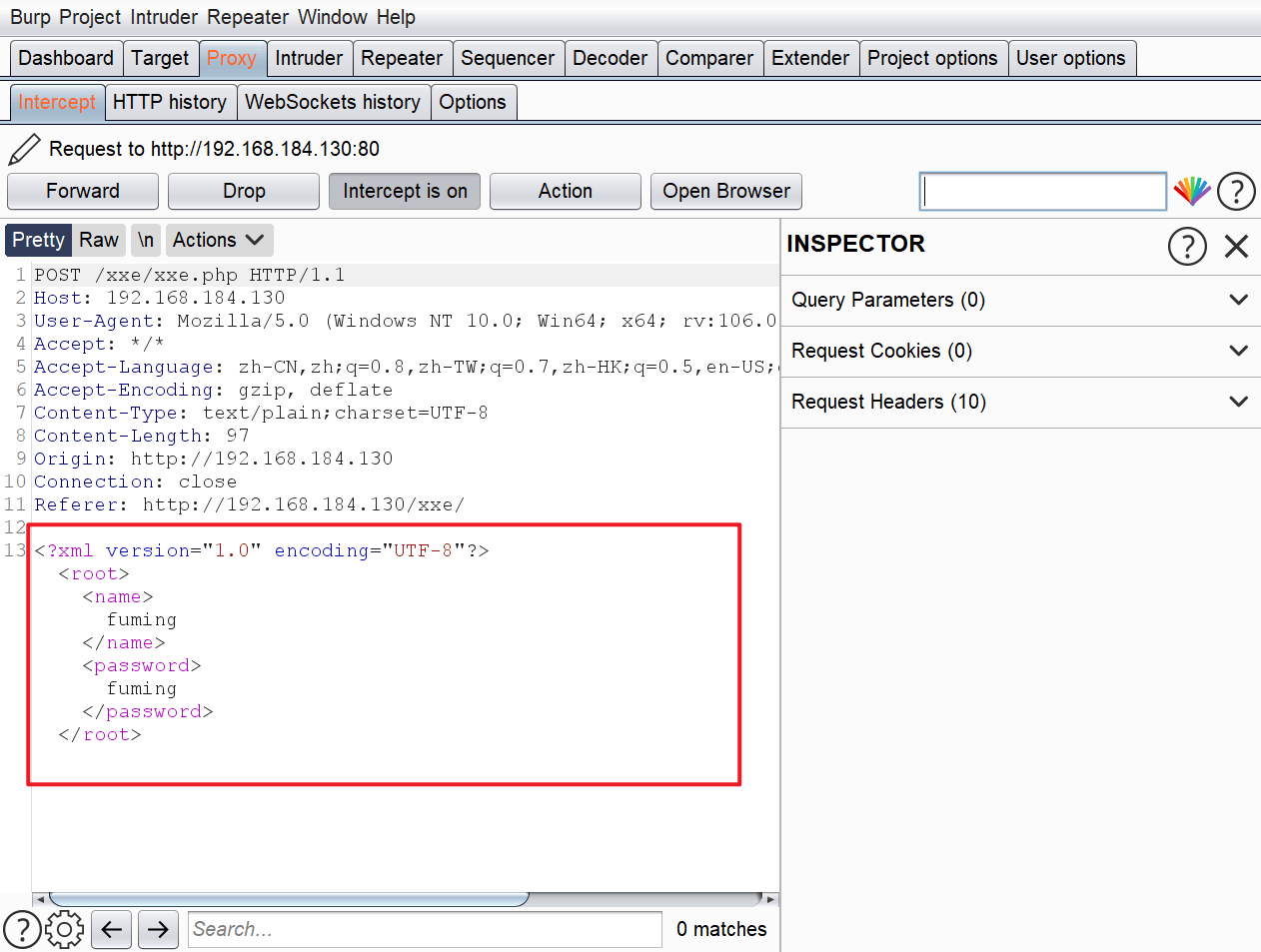Go to next match with right arrow
1261x952 pixels.
click(x=158, y=929)
